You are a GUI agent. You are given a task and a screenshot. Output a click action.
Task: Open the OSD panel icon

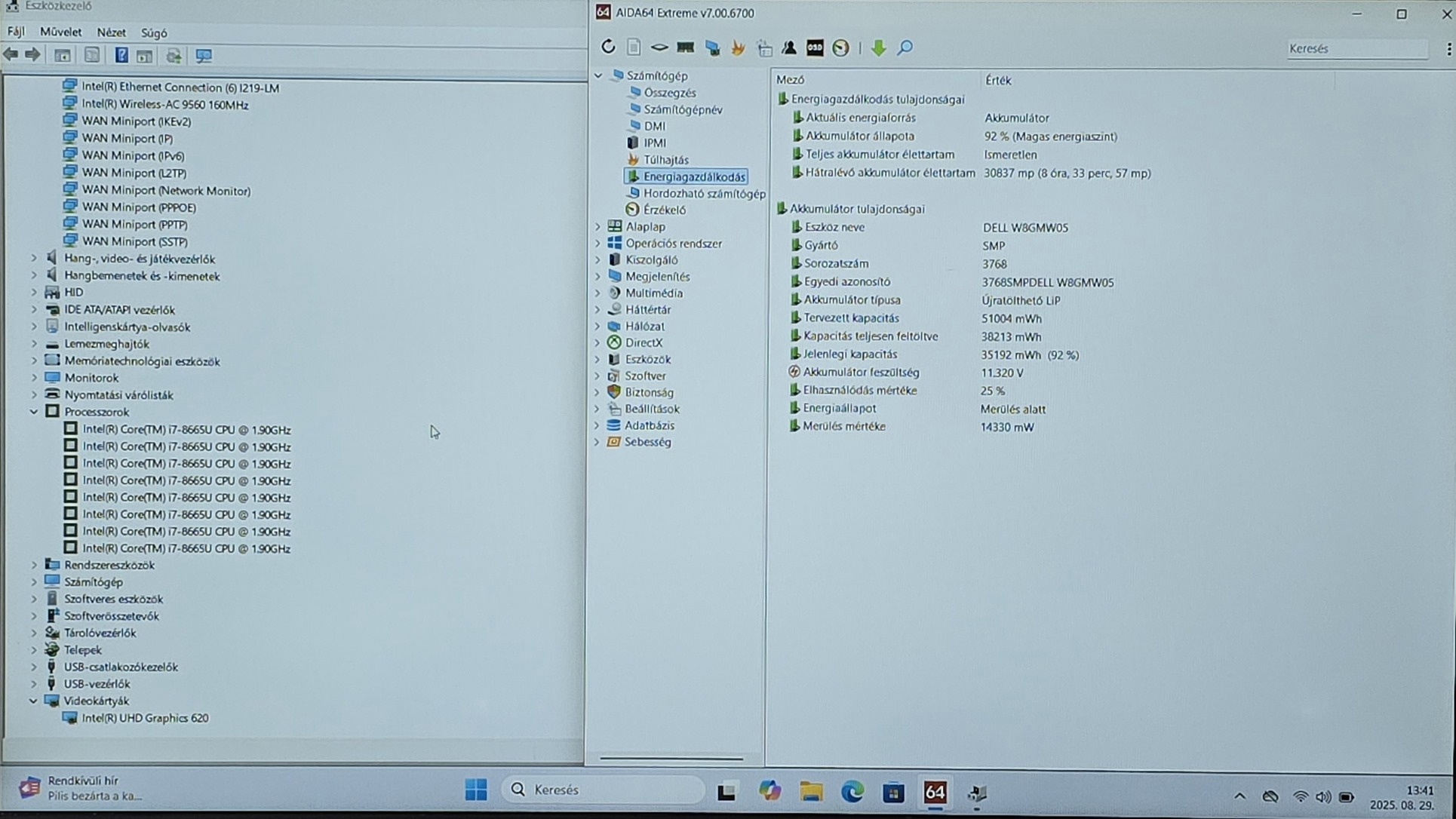pos(815,48)
